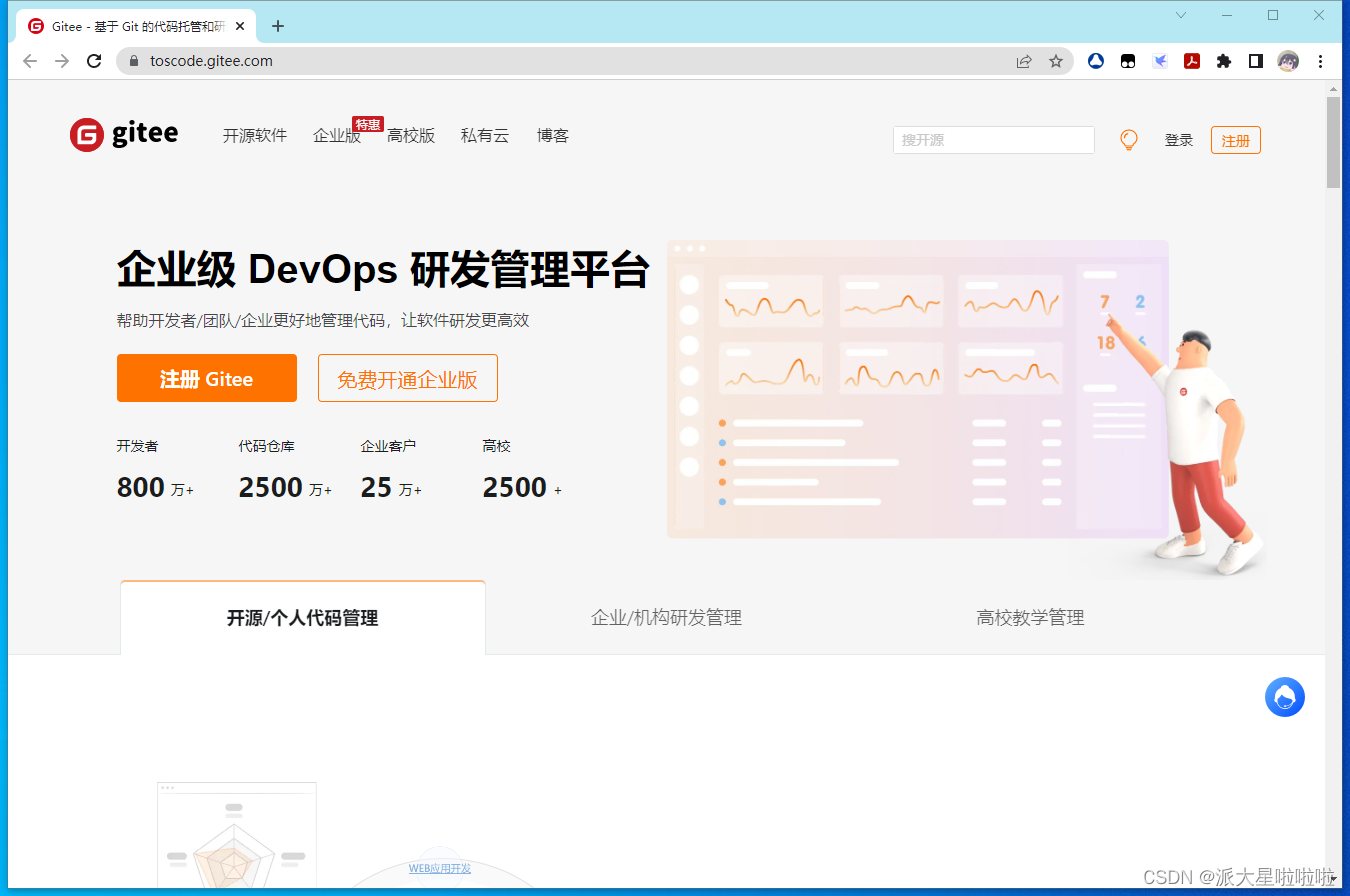Click the browser back arrow
Screen dimensions: 1350x896
[30, 61]
